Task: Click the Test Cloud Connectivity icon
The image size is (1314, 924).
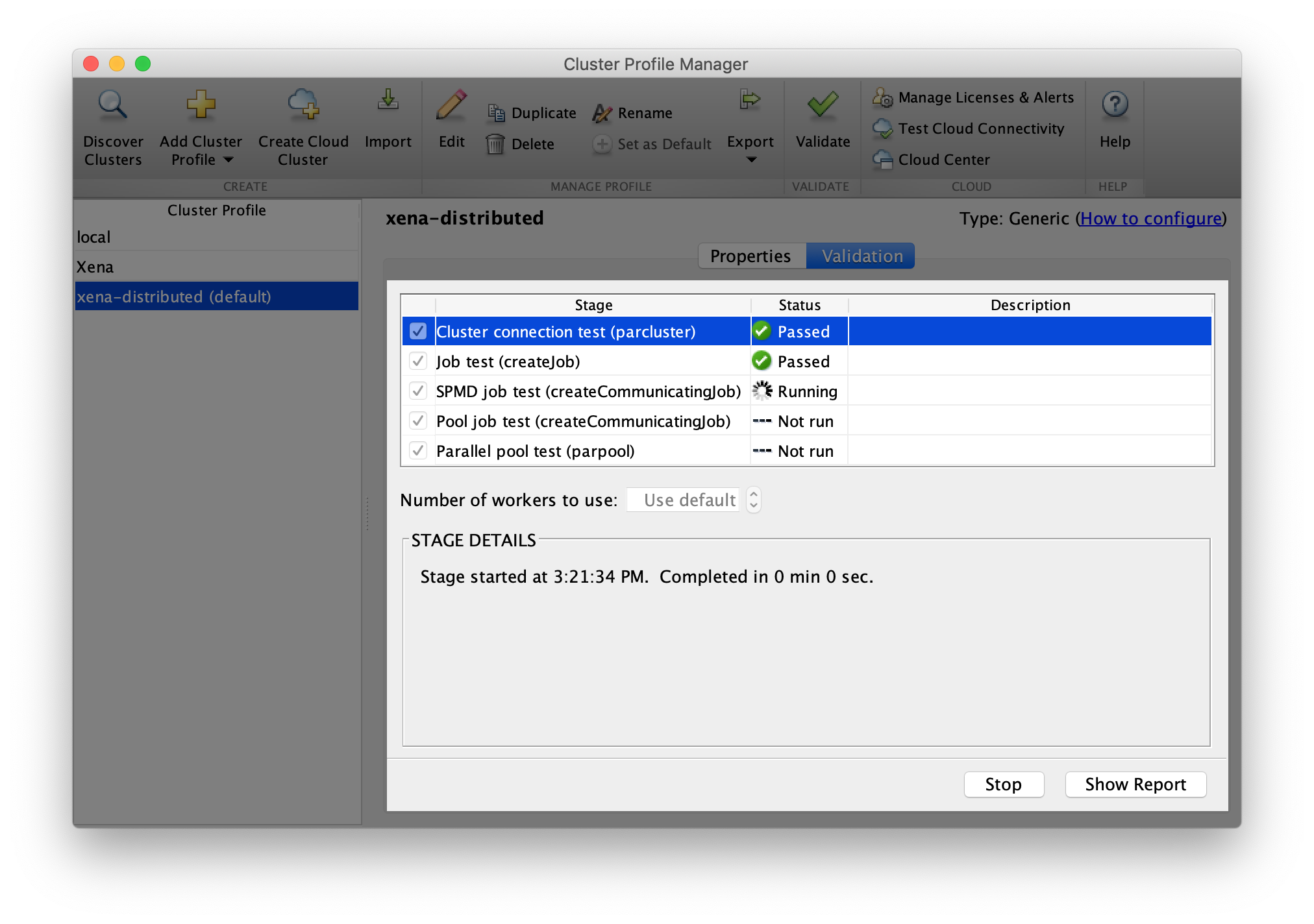Action: pos(883,128)
